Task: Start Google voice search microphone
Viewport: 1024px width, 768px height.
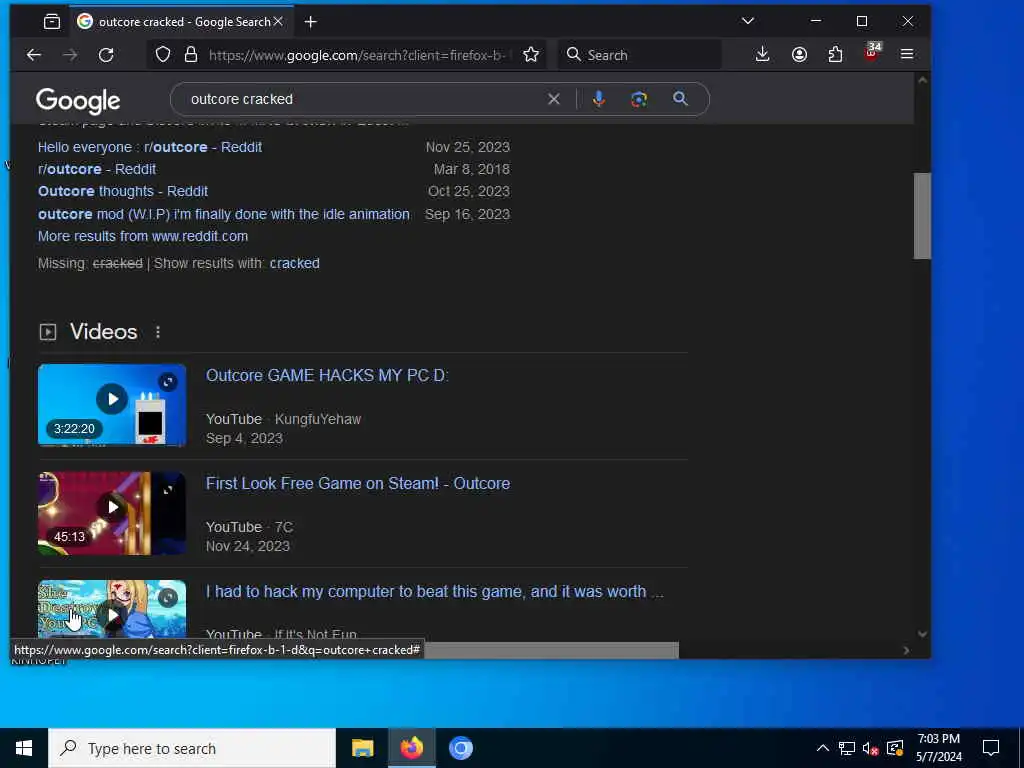Action: [x=599, y=99]
